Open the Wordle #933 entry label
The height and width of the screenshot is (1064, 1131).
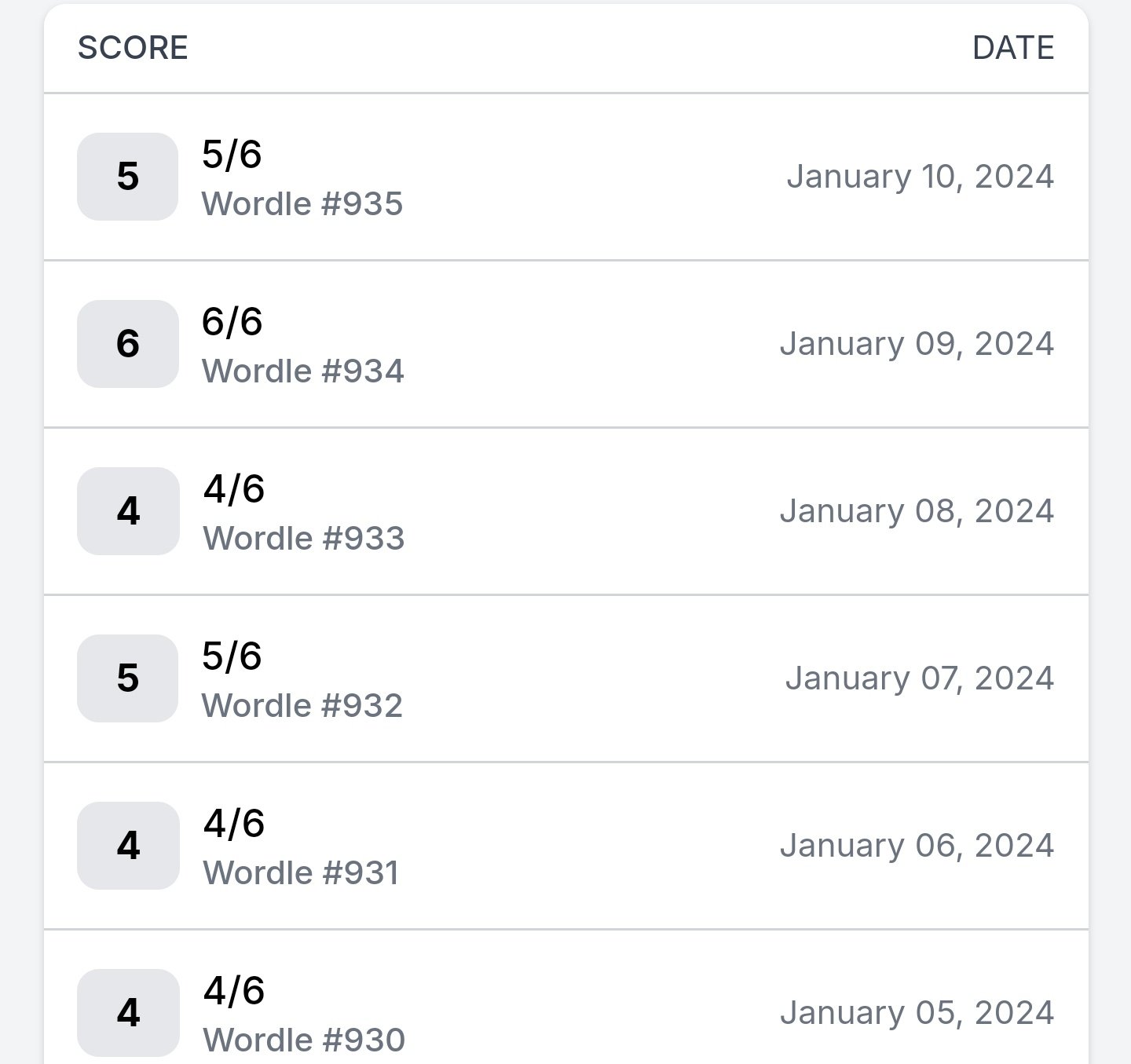click(x=303, y=539)
